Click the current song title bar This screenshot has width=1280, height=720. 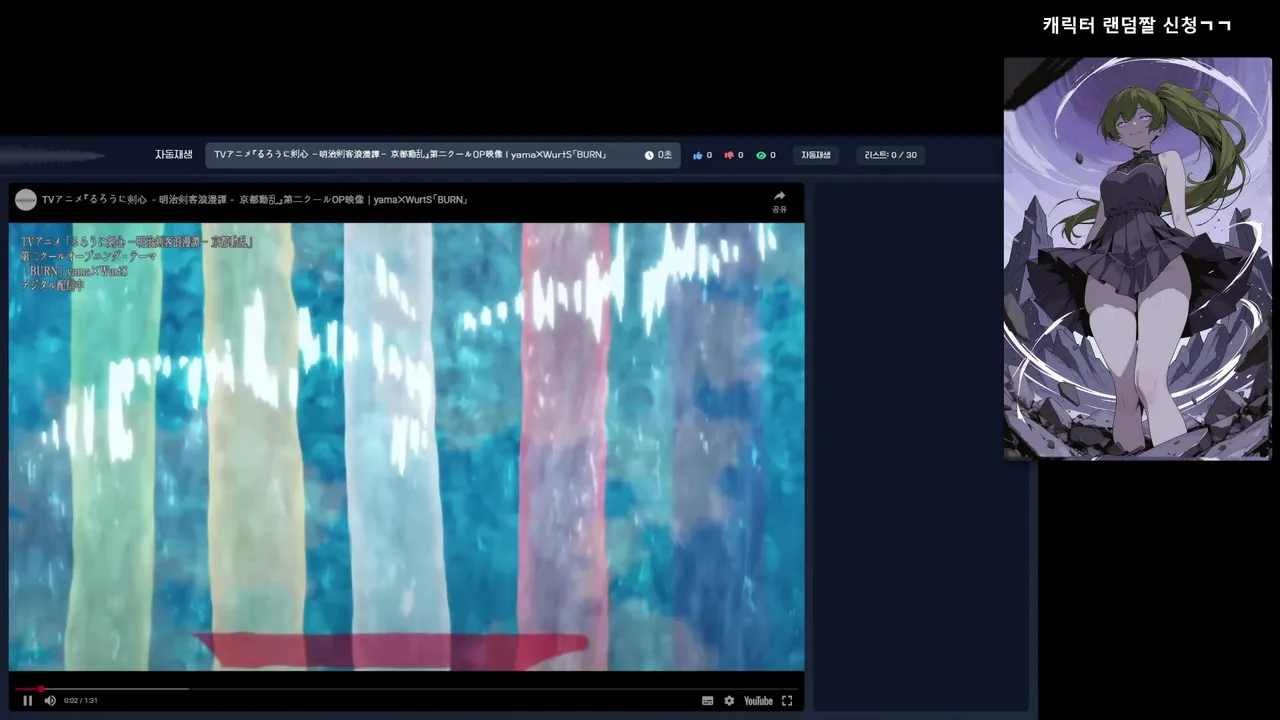(x=443, y=155)
